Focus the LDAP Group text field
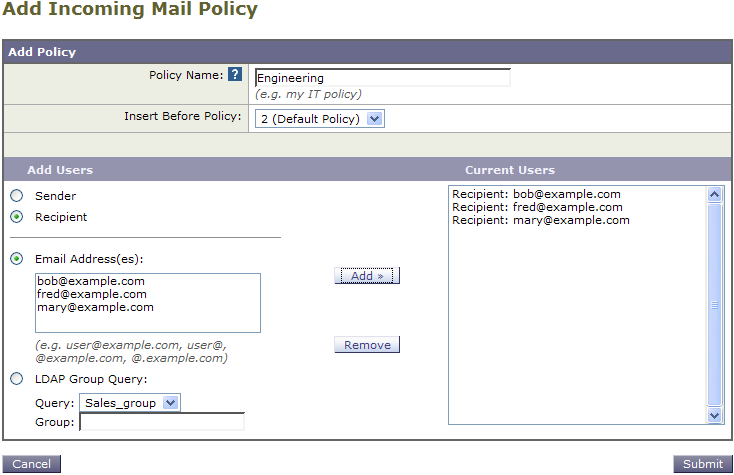The image size is (734, 475). pyautogui.click(x=162, y=422)
